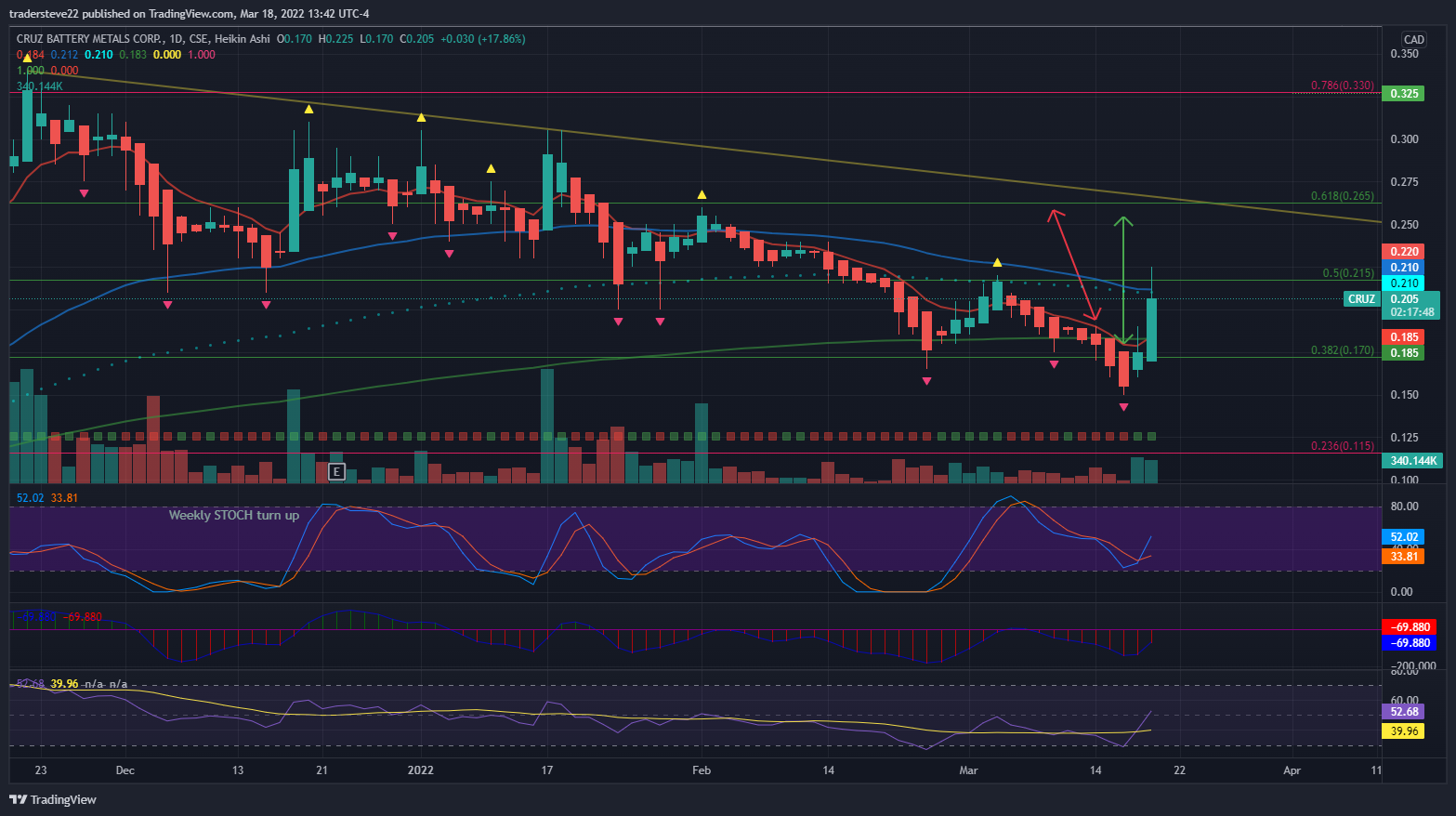Click the 80.00 stochastic scale value
The width and height of the screenshot is (1456, 816).
[1404, 507]
